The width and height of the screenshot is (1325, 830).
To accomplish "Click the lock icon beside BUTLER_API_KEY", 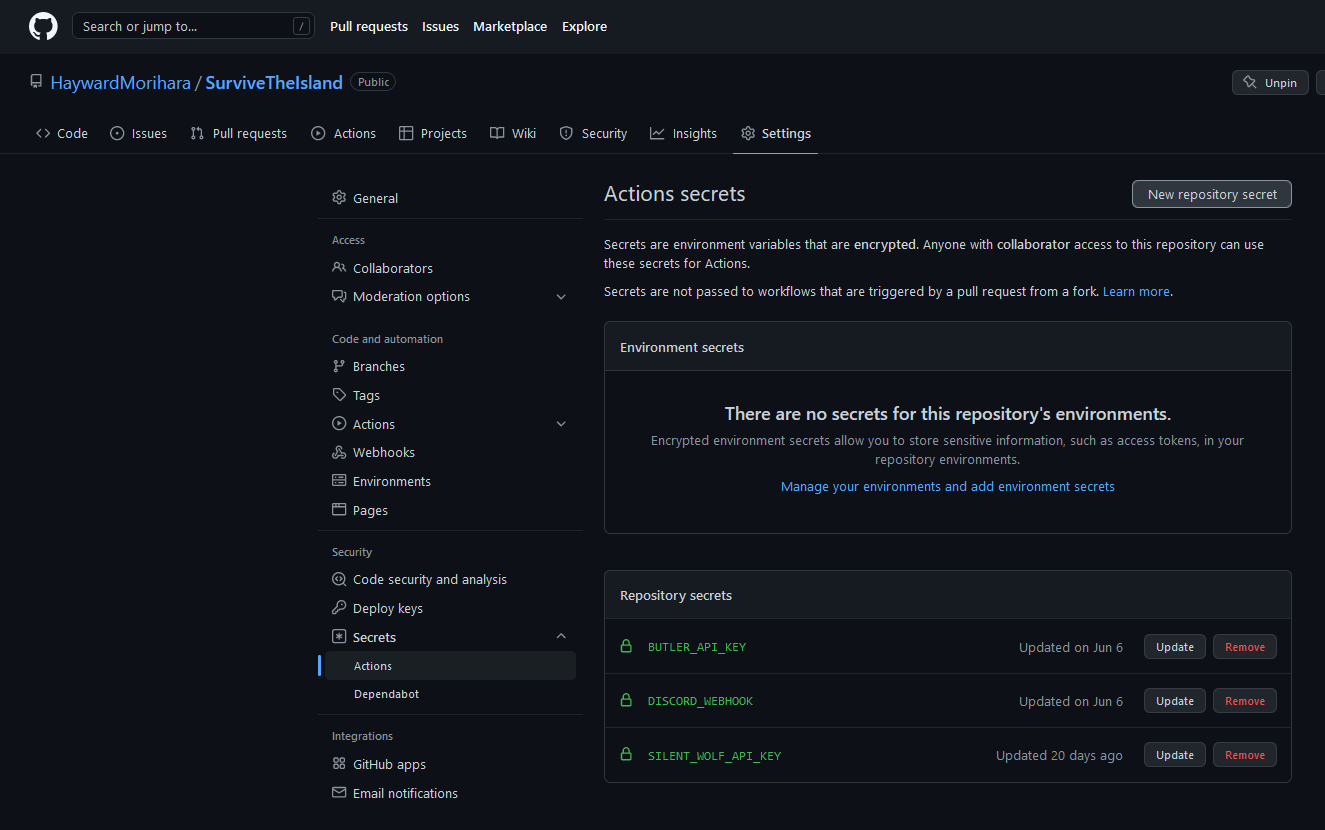I will (x=627, y=646).
